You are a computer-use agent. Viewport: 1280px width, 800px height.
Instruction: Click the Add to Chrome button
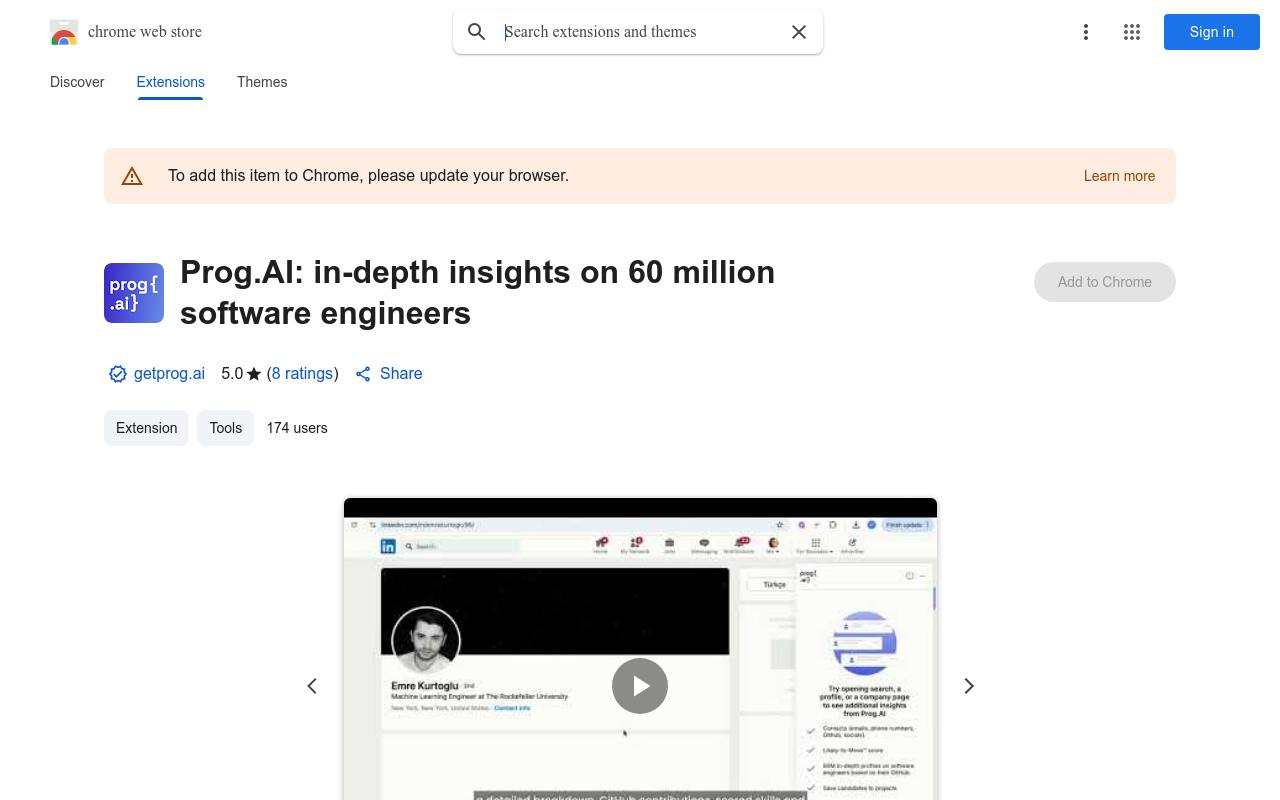pyautogui.click(x=1105, y=282)
